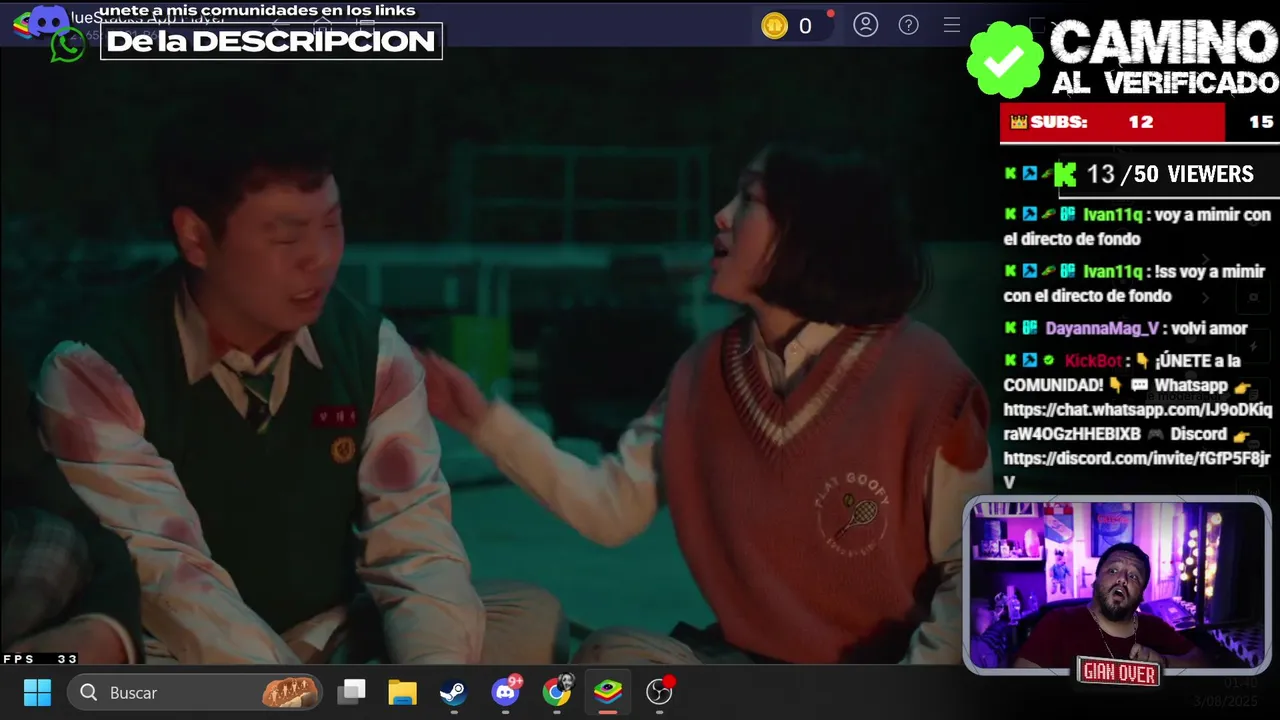1280x720 pixels.
Task: Open the BlueStacks help question-mark icon
Action: tap(908, 25)
